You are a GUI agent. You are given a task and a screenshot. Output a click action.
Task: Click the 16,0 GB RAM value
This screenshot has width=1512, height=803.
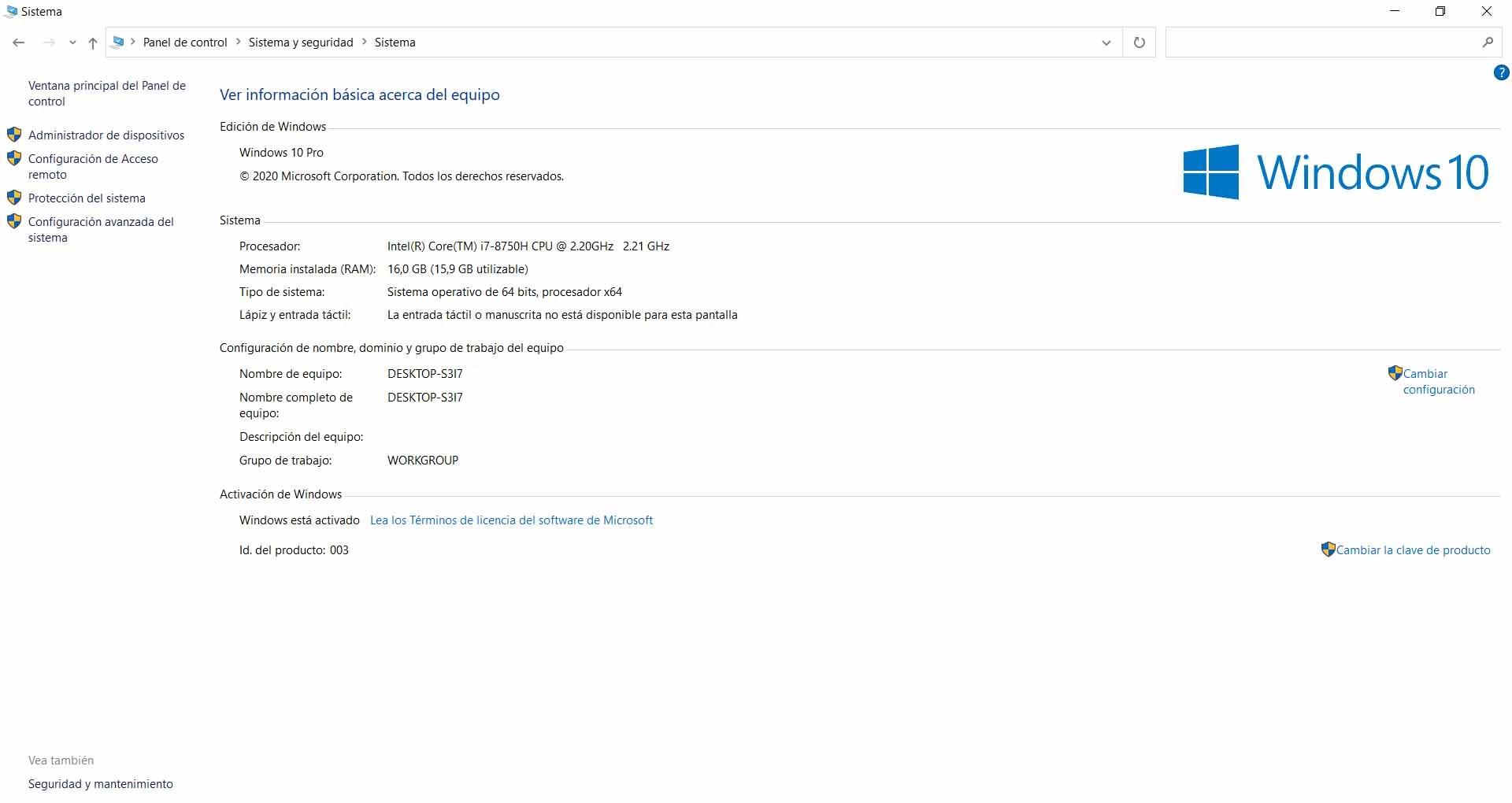point(458,269)
